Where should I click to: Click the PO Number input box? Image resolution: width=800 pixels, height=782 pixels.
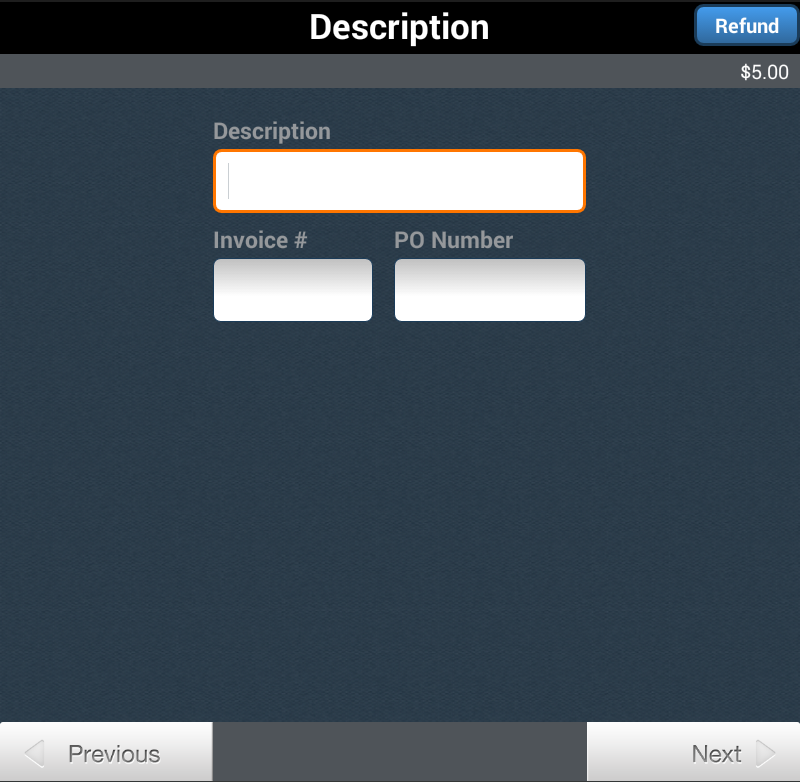pyautogui.click(x=489, y=290)
